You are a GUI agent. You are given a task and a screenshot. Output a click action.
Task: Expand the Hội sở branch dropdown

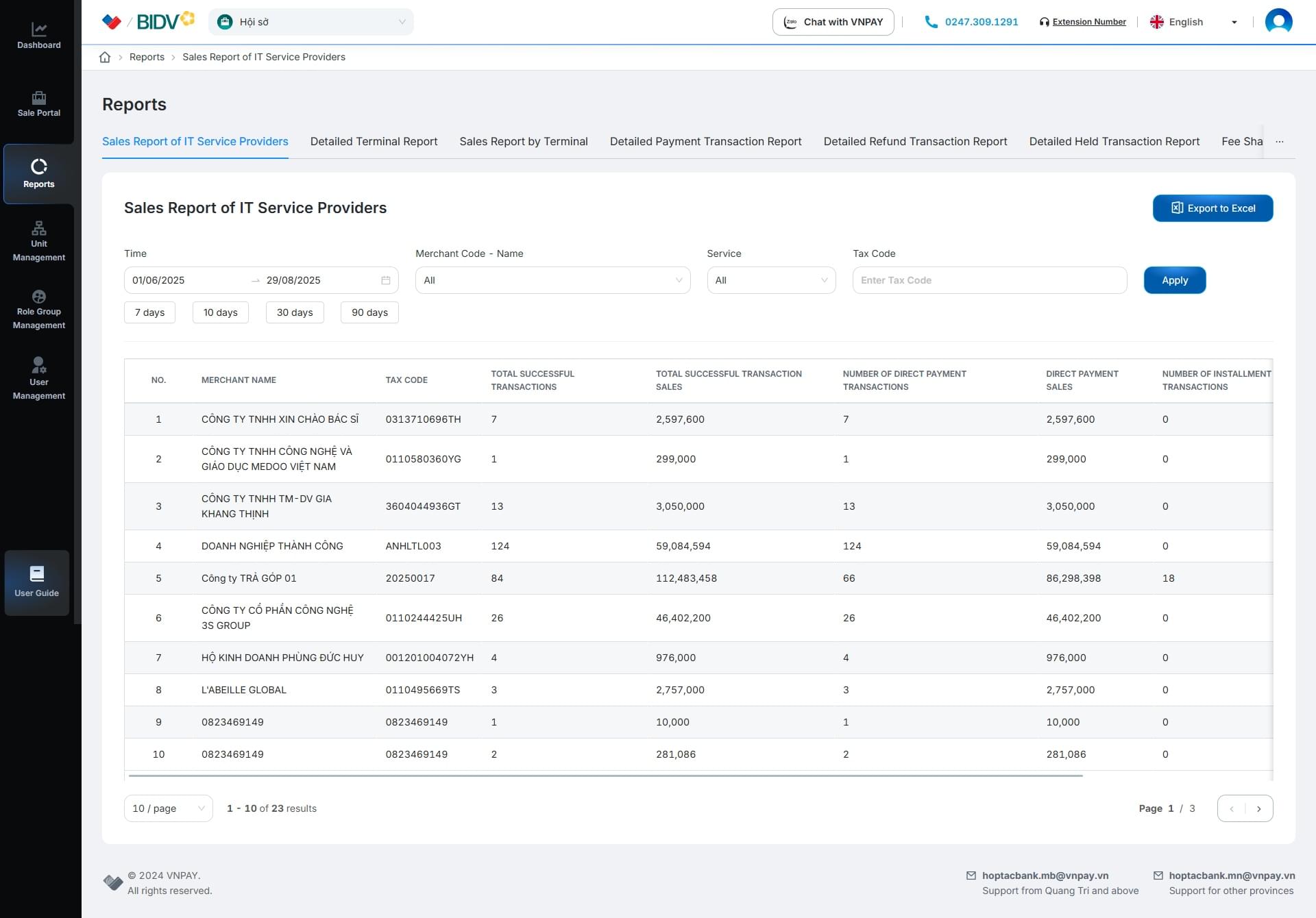point(311,22)
